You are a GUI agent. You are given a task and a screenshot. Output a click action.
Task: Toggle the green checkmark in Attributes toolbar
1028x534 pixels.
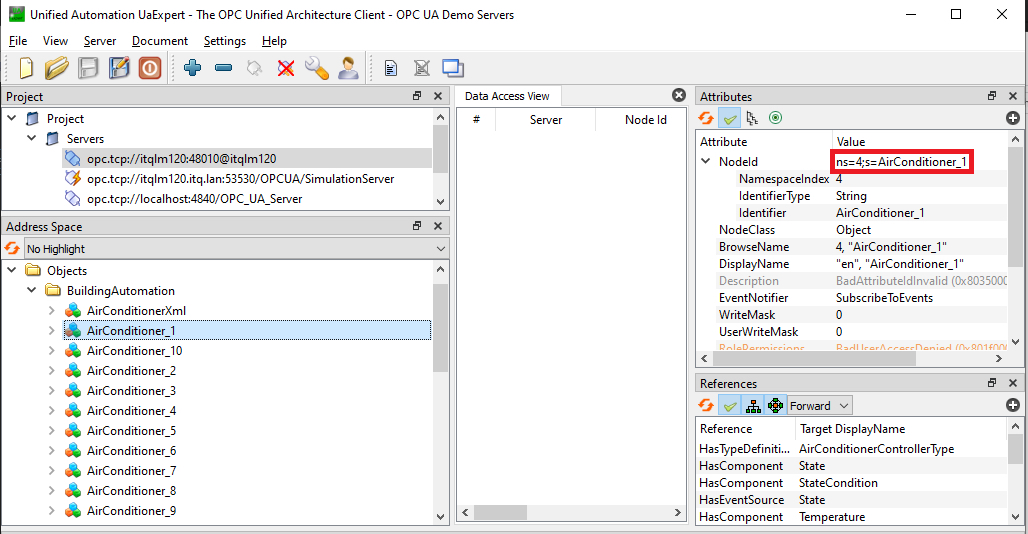click(730, 118)
